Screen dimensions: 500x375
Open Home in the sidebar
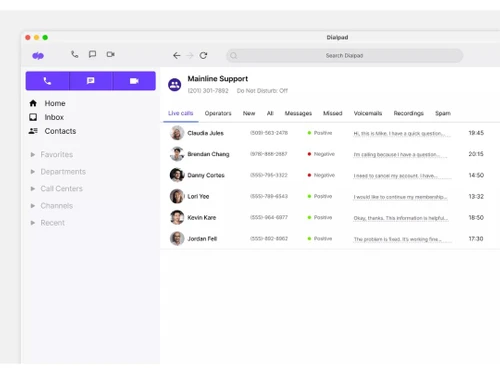tap(55, 103)
